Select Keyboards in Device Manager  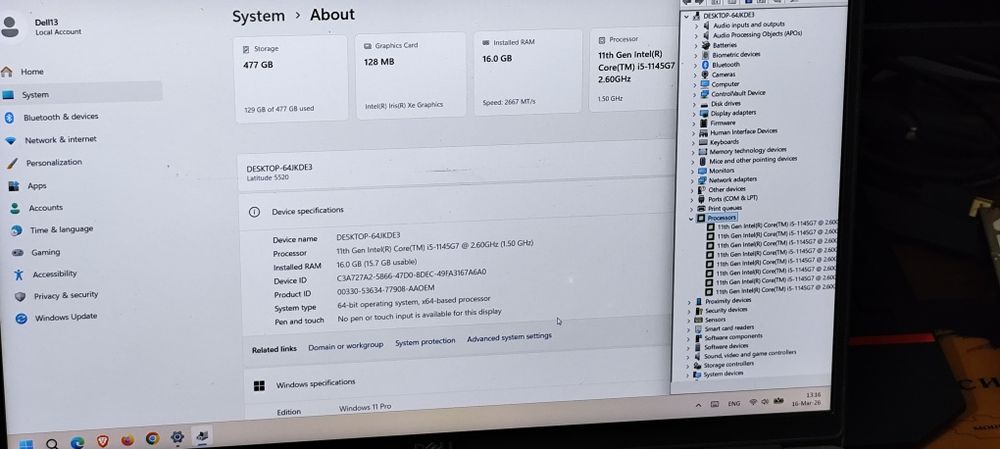724,142
